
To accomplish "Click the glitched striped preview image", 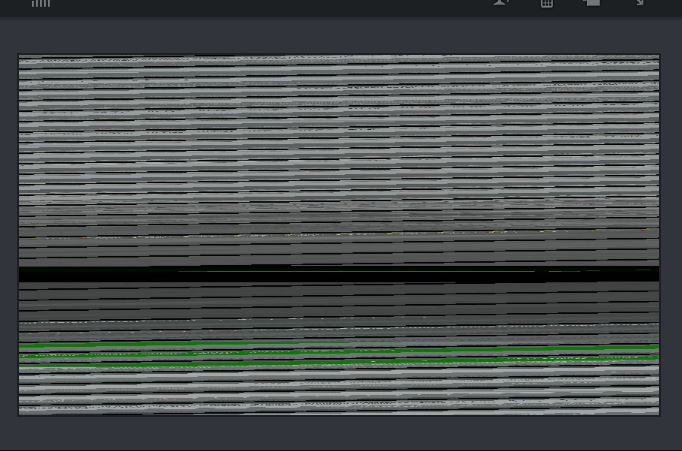I will [339, 235].
